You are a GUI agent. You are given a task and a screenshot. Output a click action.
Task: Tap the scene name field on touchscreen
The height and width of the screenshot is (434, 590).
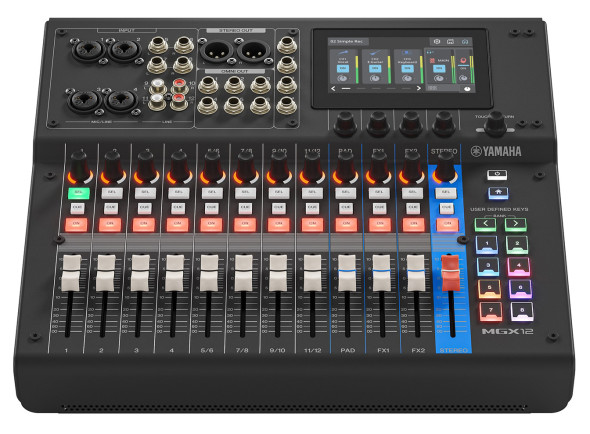click(348, 41)
